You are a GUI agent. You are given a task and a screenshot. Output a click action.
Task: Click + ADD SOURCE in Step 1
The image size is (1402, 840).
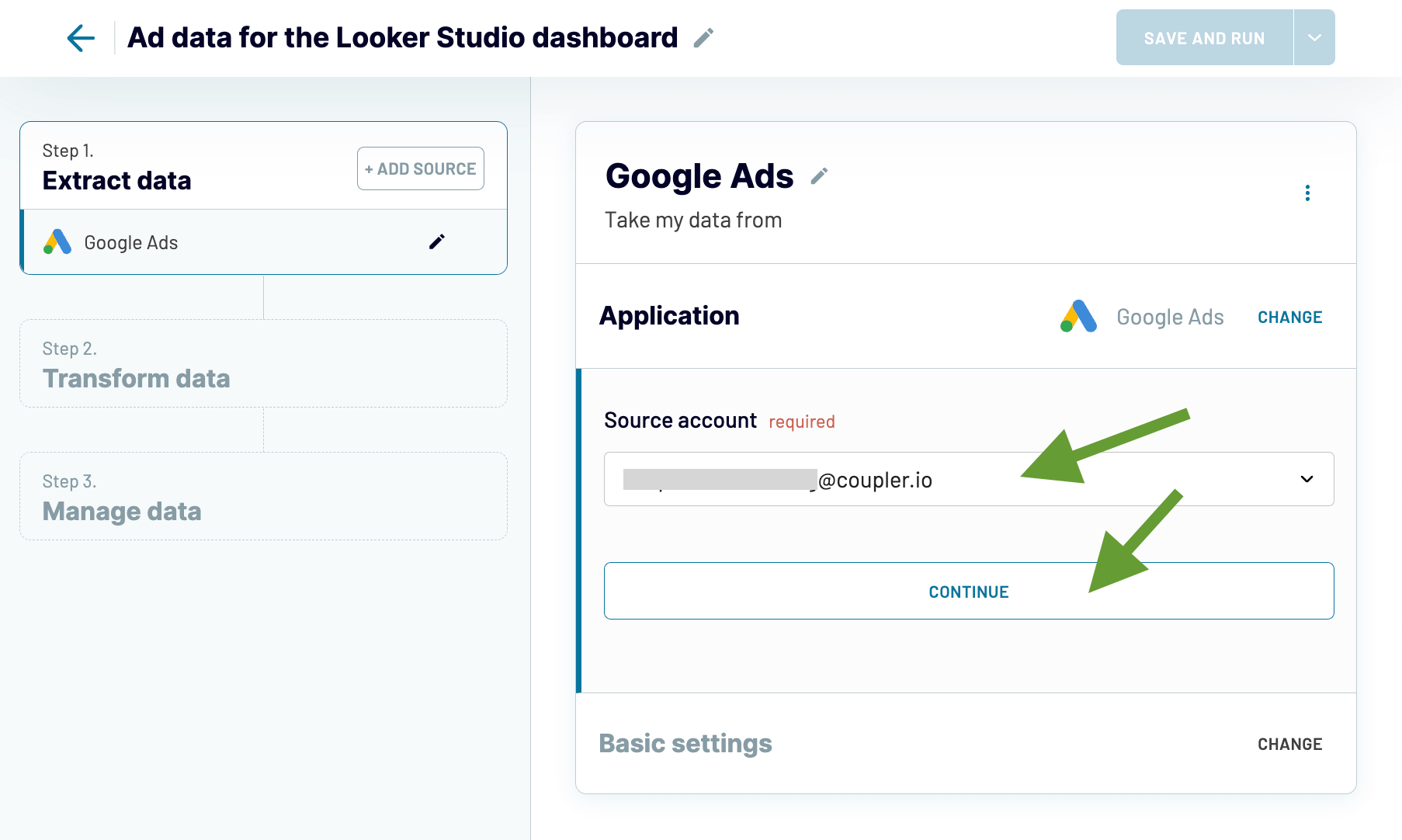tap(420, 168)
